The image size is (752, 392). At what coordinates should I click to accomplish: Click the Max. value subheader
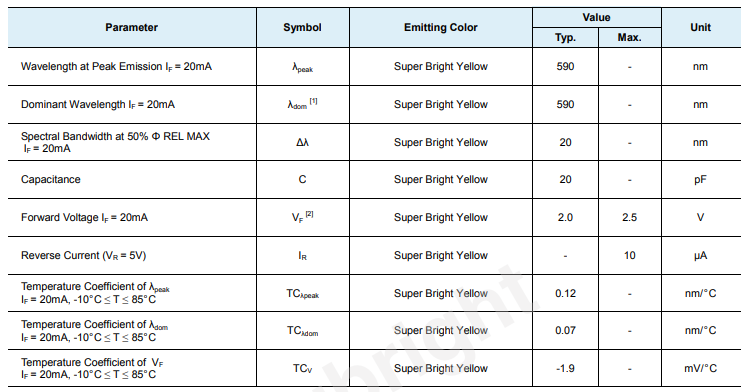(630, 37)
